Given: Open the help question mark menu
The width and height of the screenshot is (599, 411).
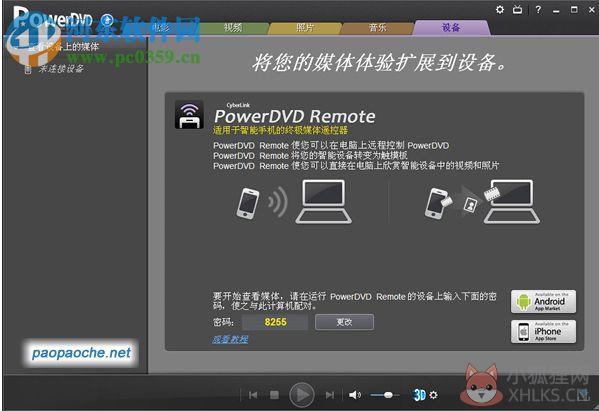Looking at the screenshot, I should coord(538,10).
